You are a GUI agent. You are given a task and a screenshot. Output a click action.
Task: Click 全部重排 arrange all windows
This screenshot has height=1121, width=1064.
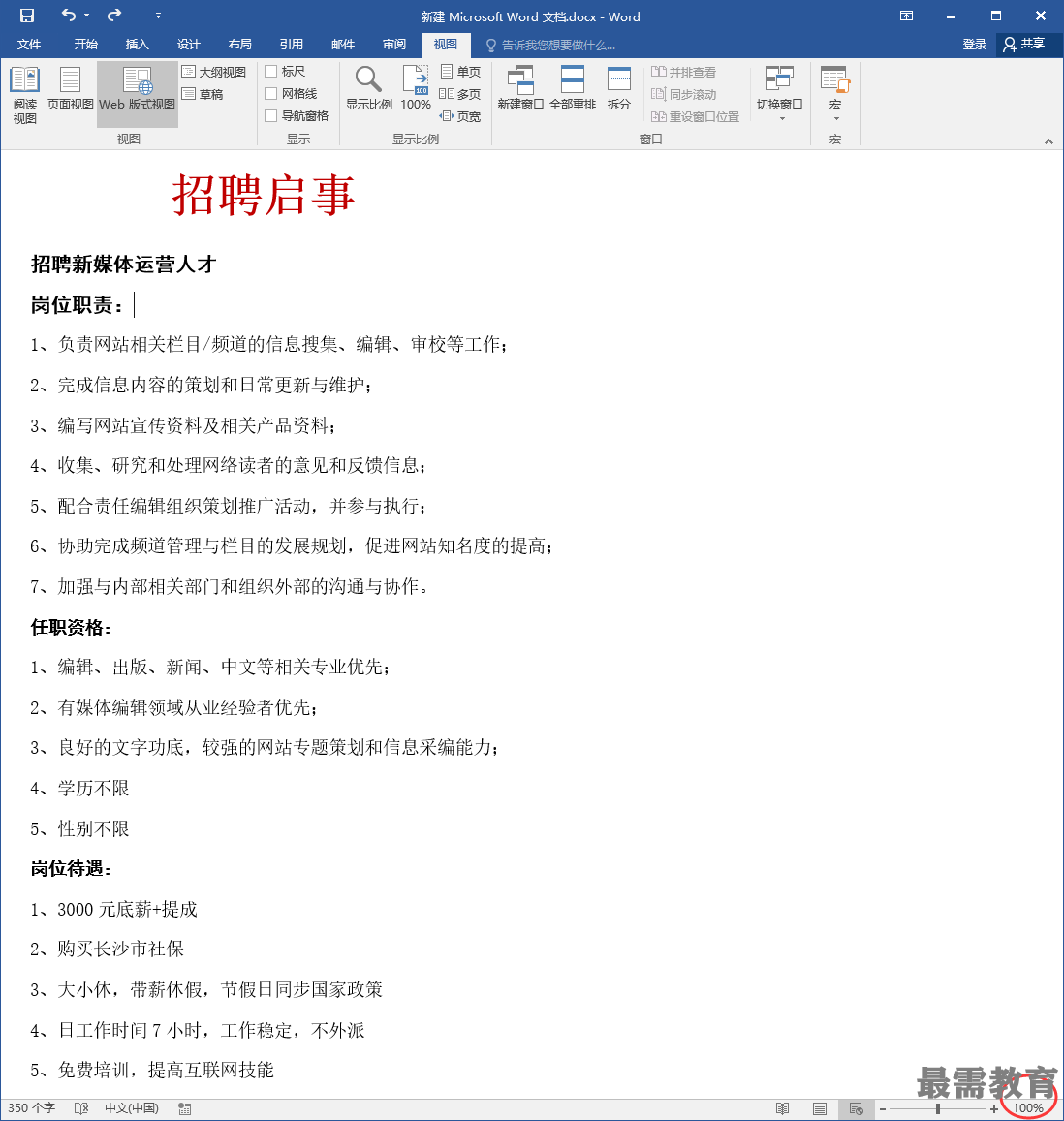pos(572,88)
